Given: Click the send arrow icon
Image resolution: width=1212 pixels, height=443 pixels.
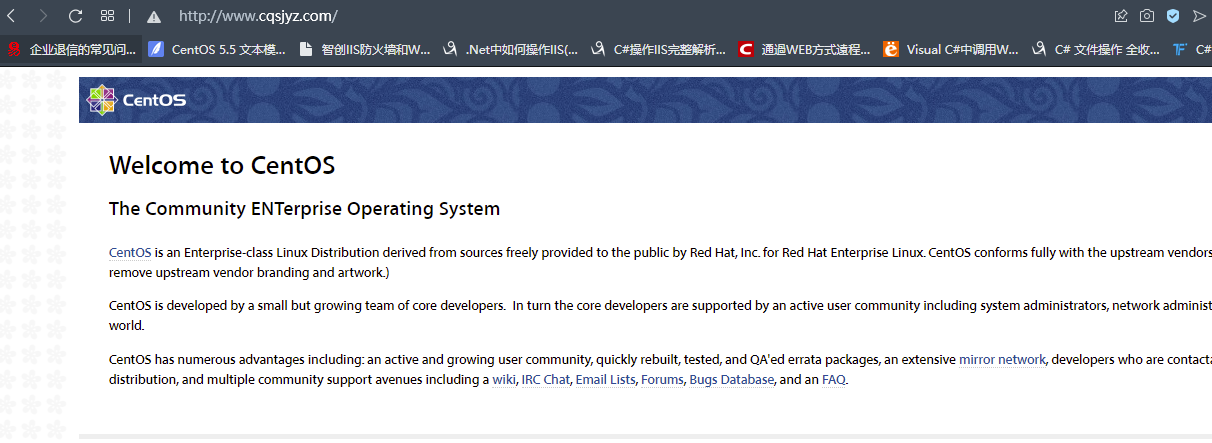Looking at the screenshot, I should (x=1199, y=16).
